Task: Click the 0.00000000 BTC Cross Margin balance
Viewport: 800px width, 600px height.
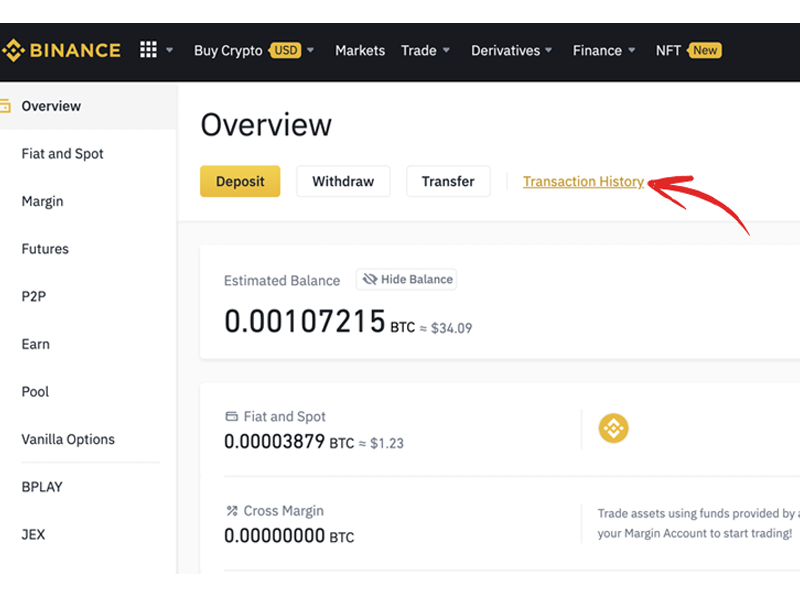Action: coord(289,536)
